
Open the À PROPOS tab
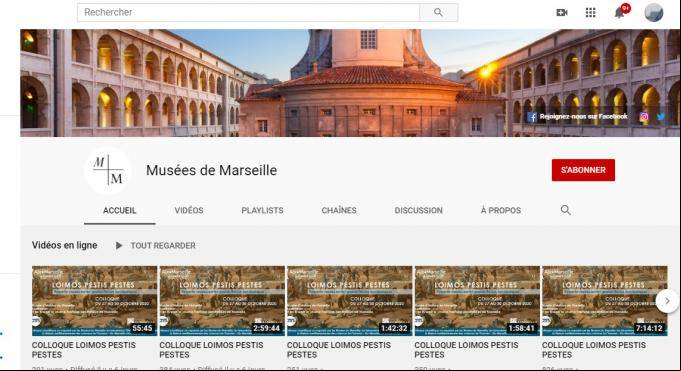501,210
